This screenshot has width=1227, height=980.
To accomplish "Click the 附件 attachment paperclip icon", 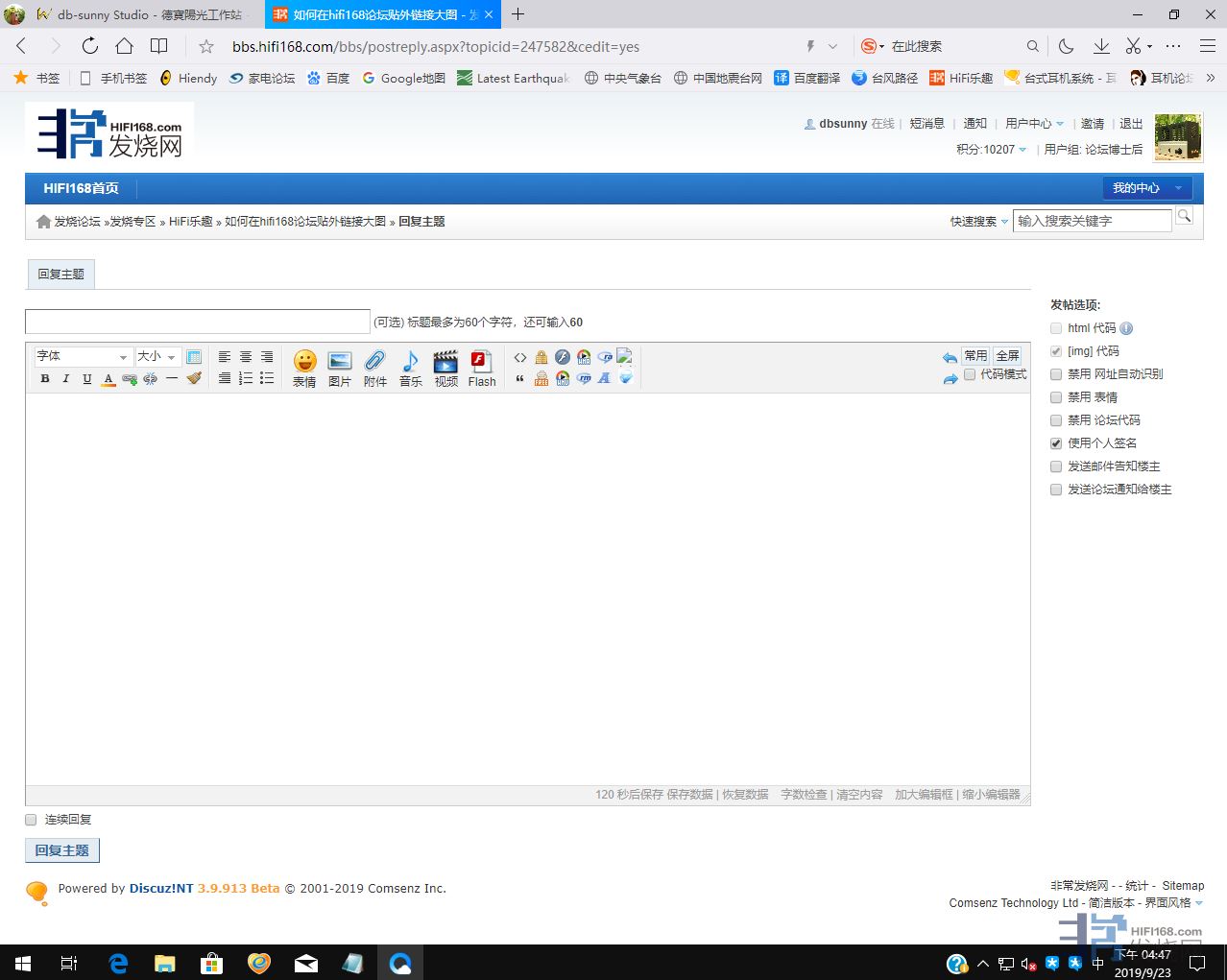I will tap(375, 368).
